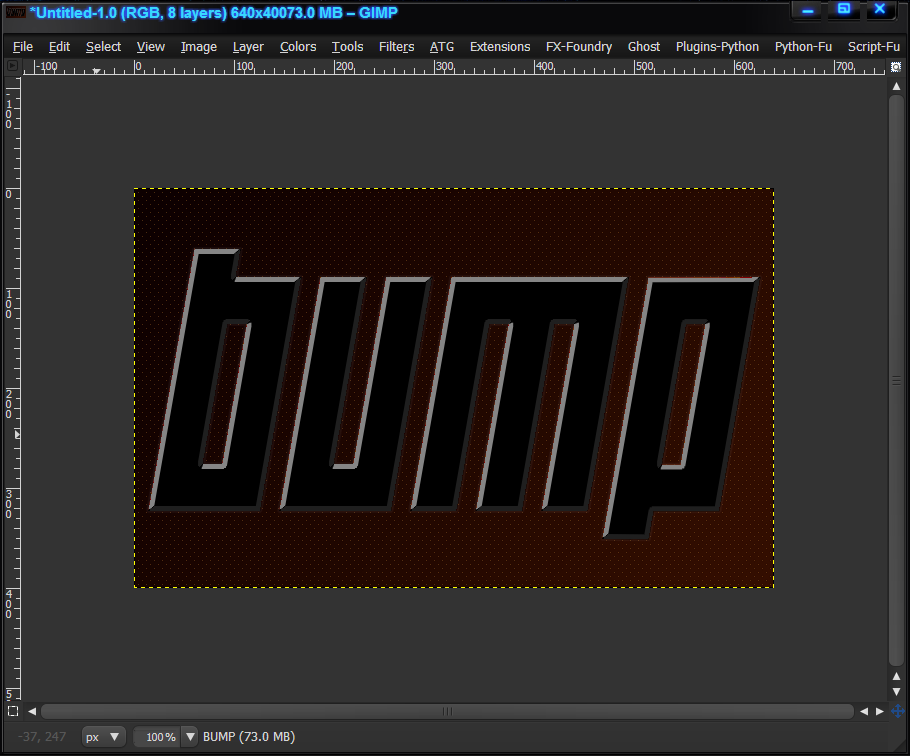Open the Ghost menu
The height and width of the screenshot is (756, 910).
(x=643, y=46)
